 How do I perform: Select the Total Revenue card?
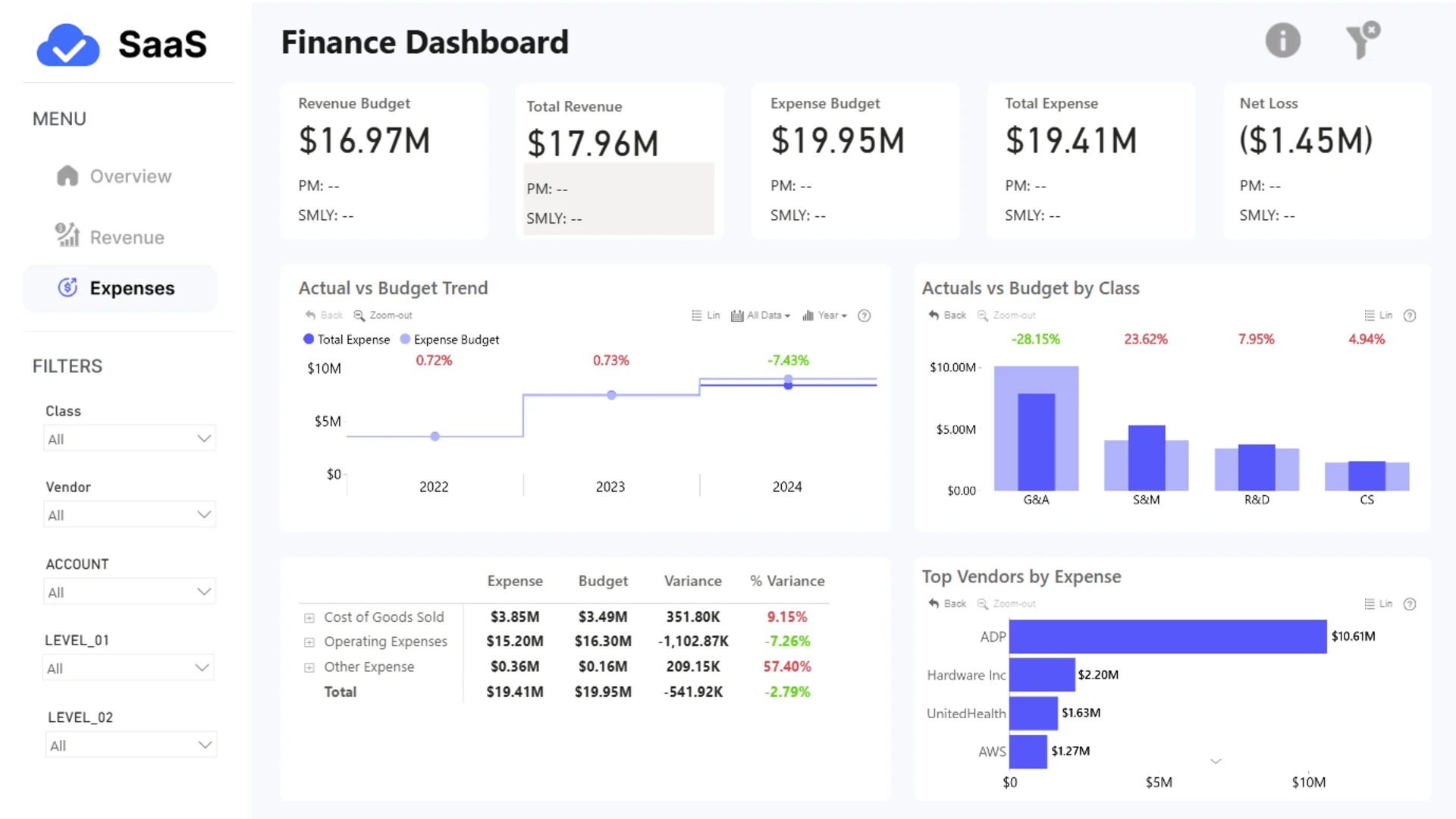(x=619, y=162)
